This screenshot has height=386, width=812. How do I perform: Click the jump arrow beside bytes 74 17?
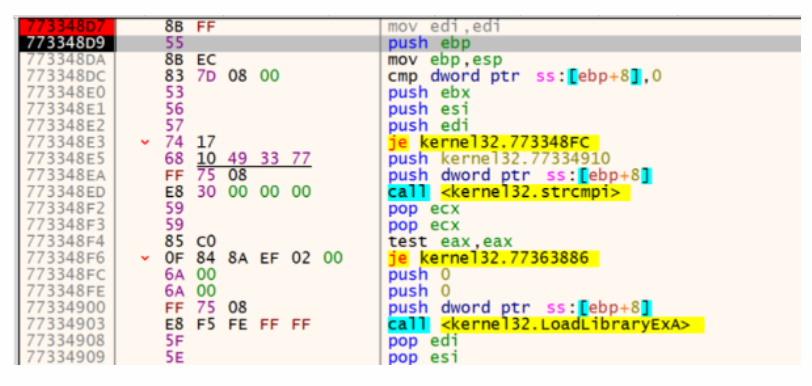144,142
